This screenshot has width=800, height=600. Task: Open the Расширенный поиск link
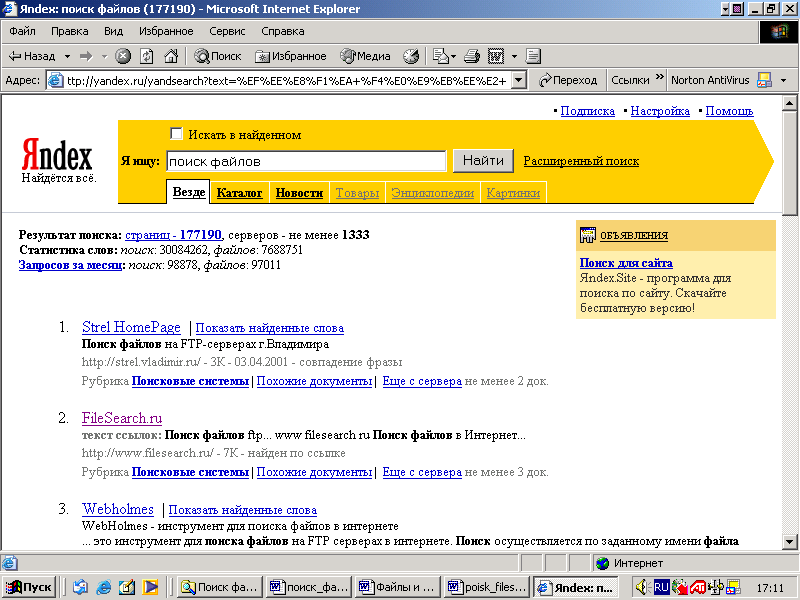[581, 161]
